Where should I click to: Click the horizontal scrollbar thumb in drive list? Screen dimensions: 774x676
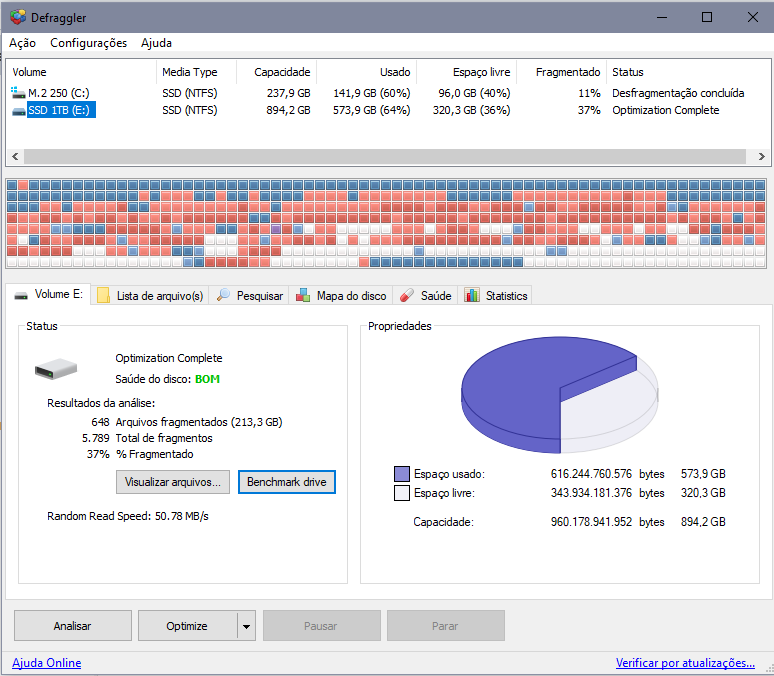[385, 157]
